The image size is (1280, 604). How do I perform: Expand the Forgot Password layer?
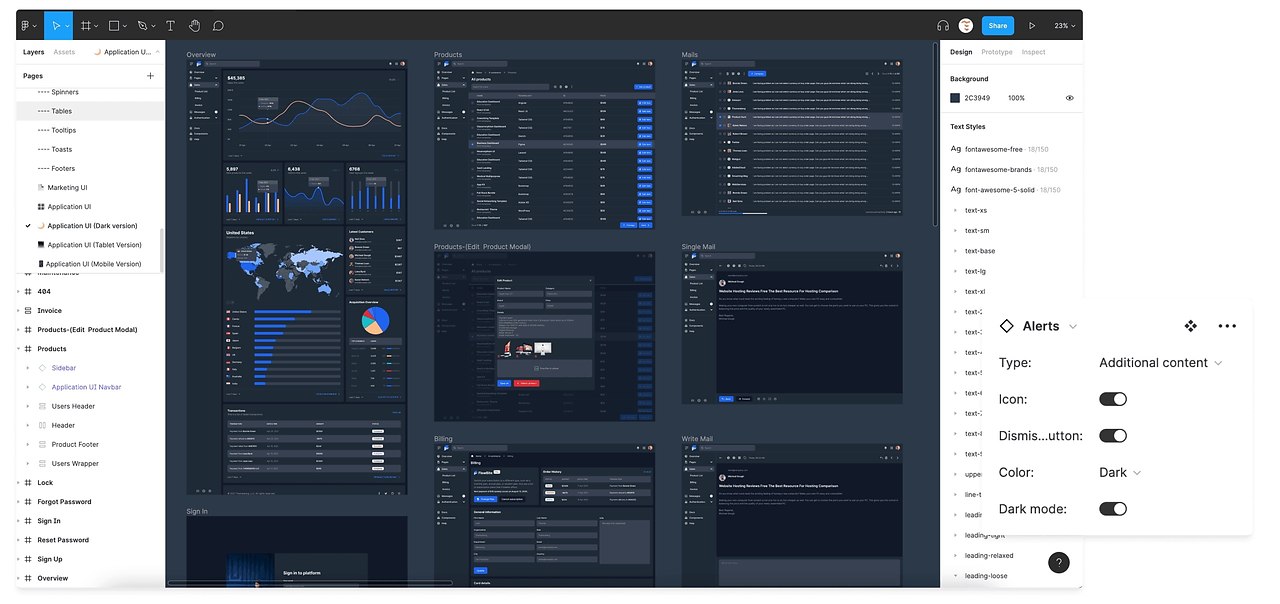(19, 502)
